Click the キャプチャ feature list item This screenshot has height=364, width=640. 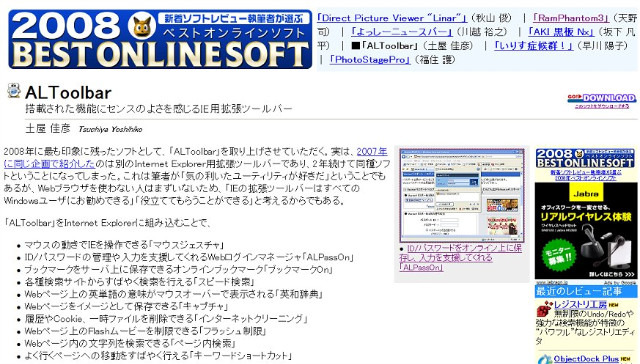point(126,306)
